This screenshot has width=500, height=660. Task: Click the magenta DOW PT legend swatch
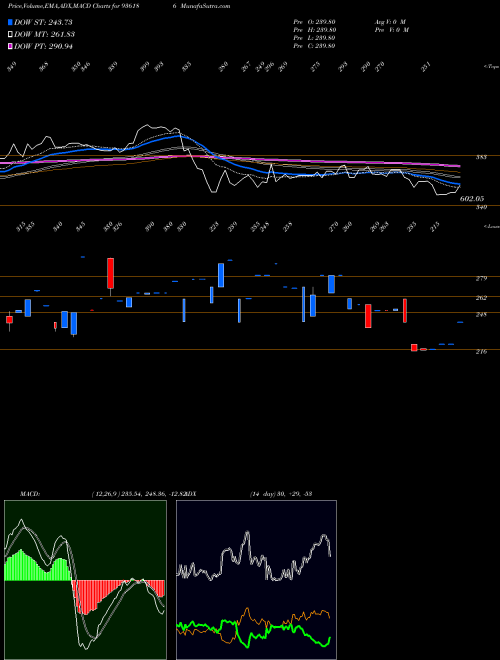(x=10, y=46)
